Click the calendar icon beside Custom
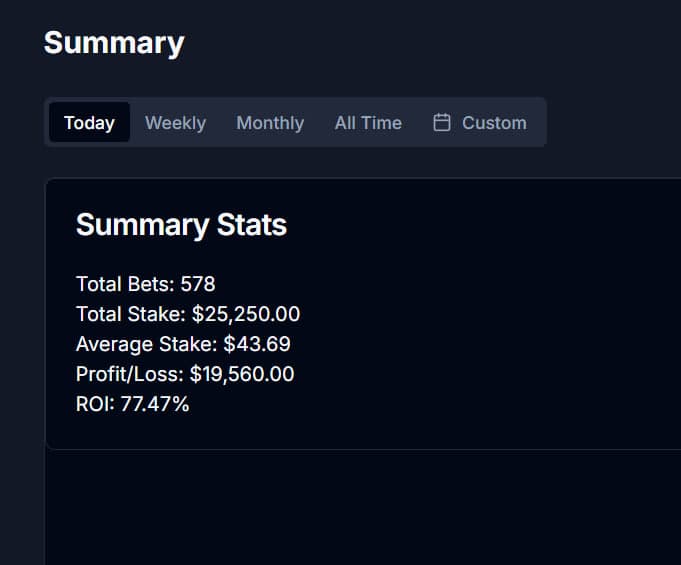 [441, 123]
